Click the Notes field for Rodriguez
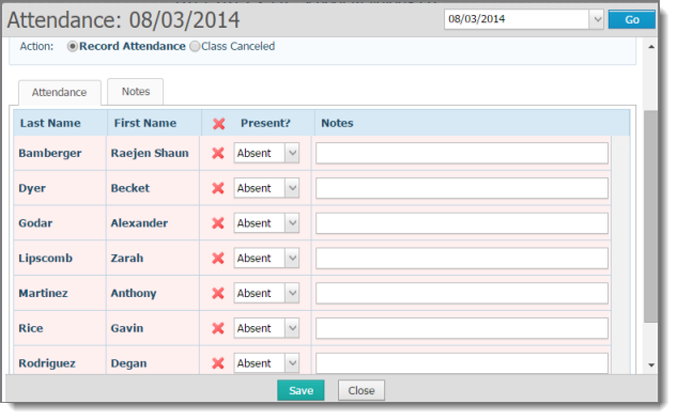The image size is (676, 419). (462, 363)
